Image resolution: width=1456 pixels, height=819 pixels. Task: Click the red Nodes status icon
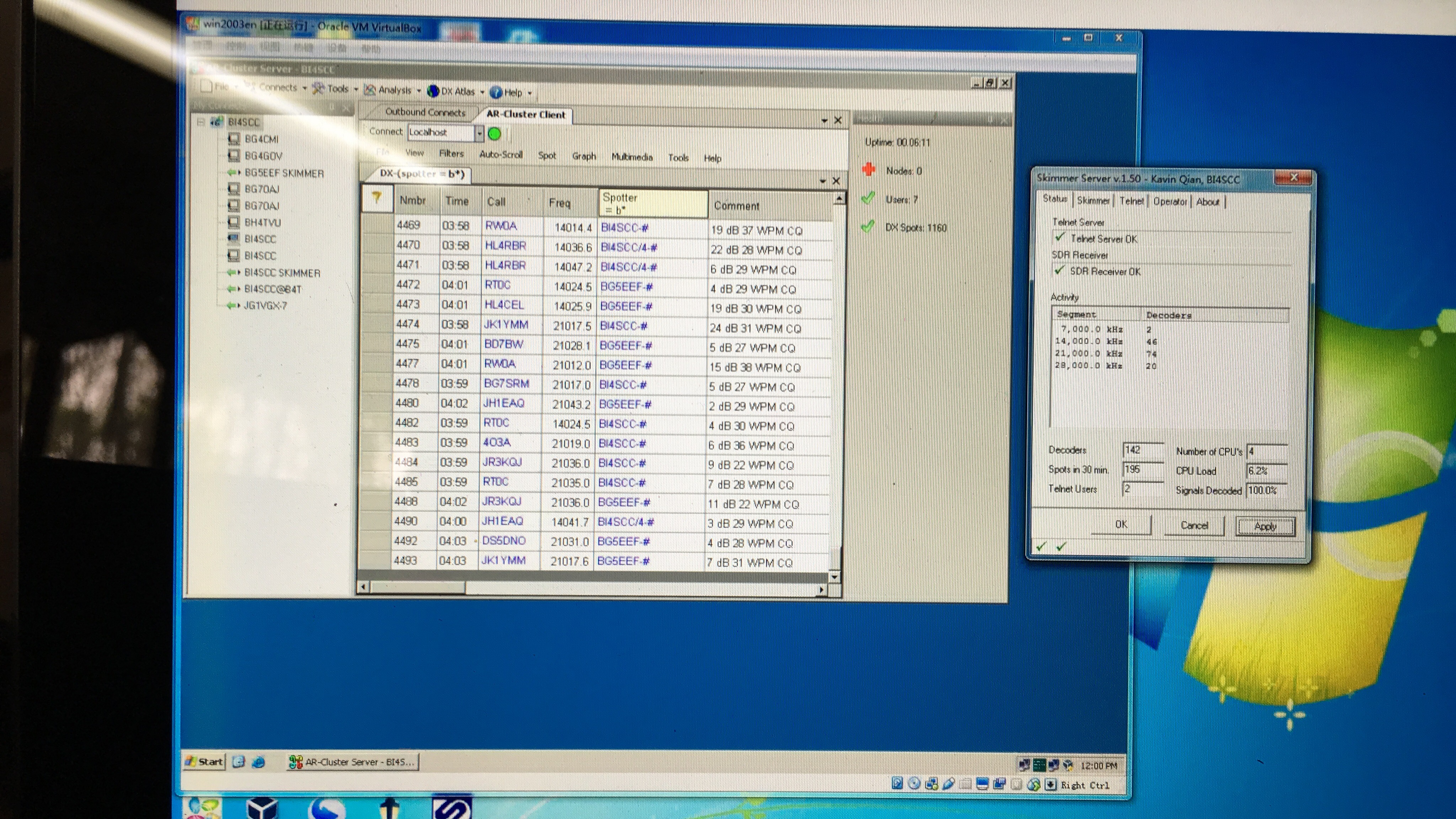click(x=869, y=169)
